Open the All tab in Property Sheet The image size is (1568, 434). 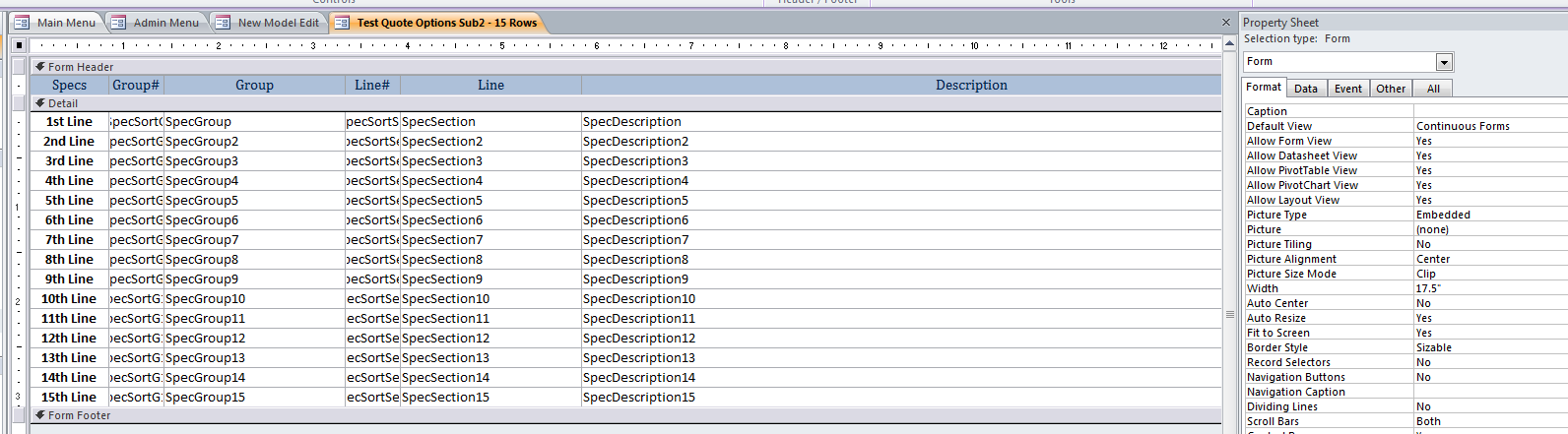(1433, 89)
